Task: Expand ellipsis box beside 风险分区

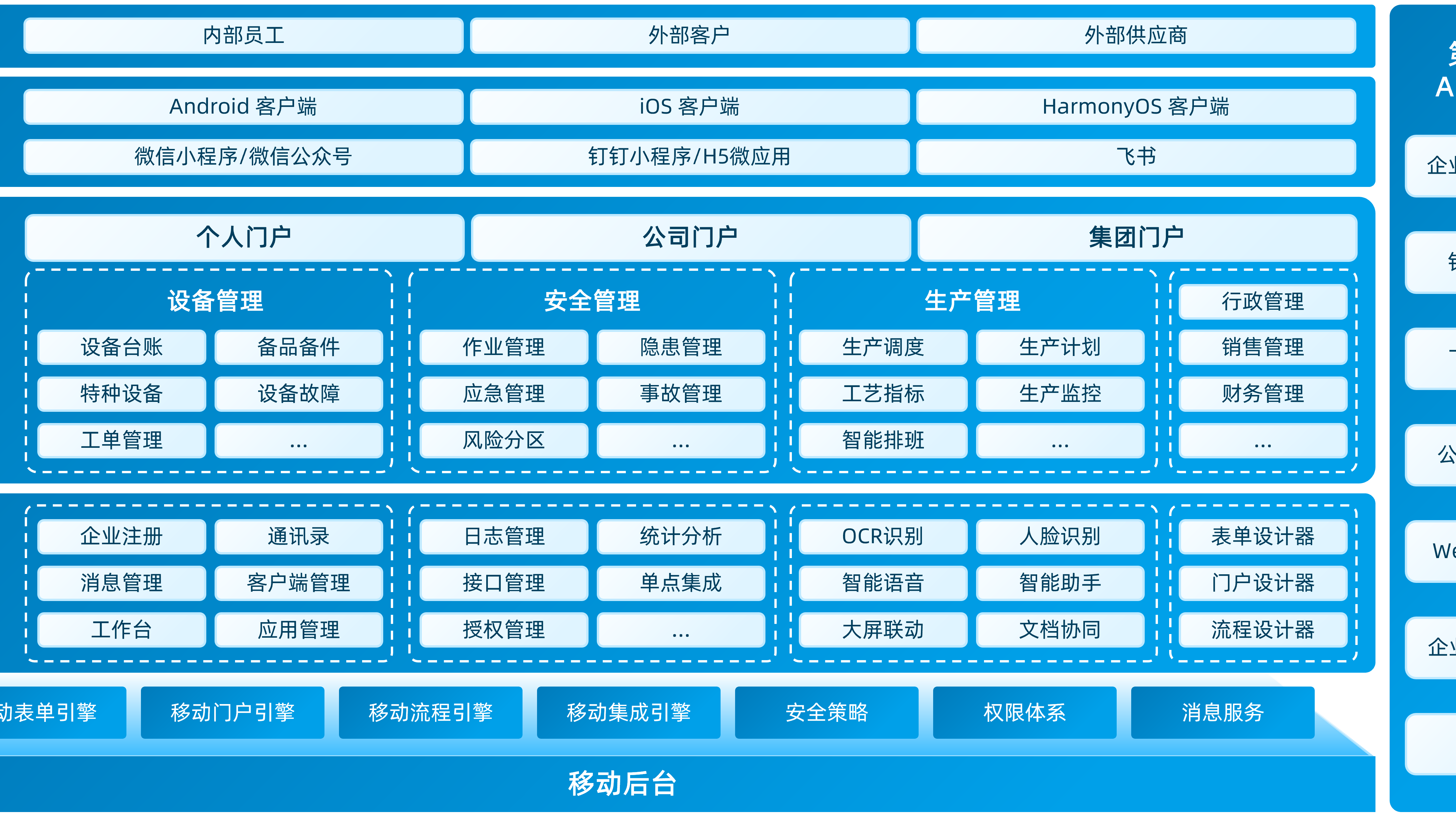Action: click(x=681, y=441)
